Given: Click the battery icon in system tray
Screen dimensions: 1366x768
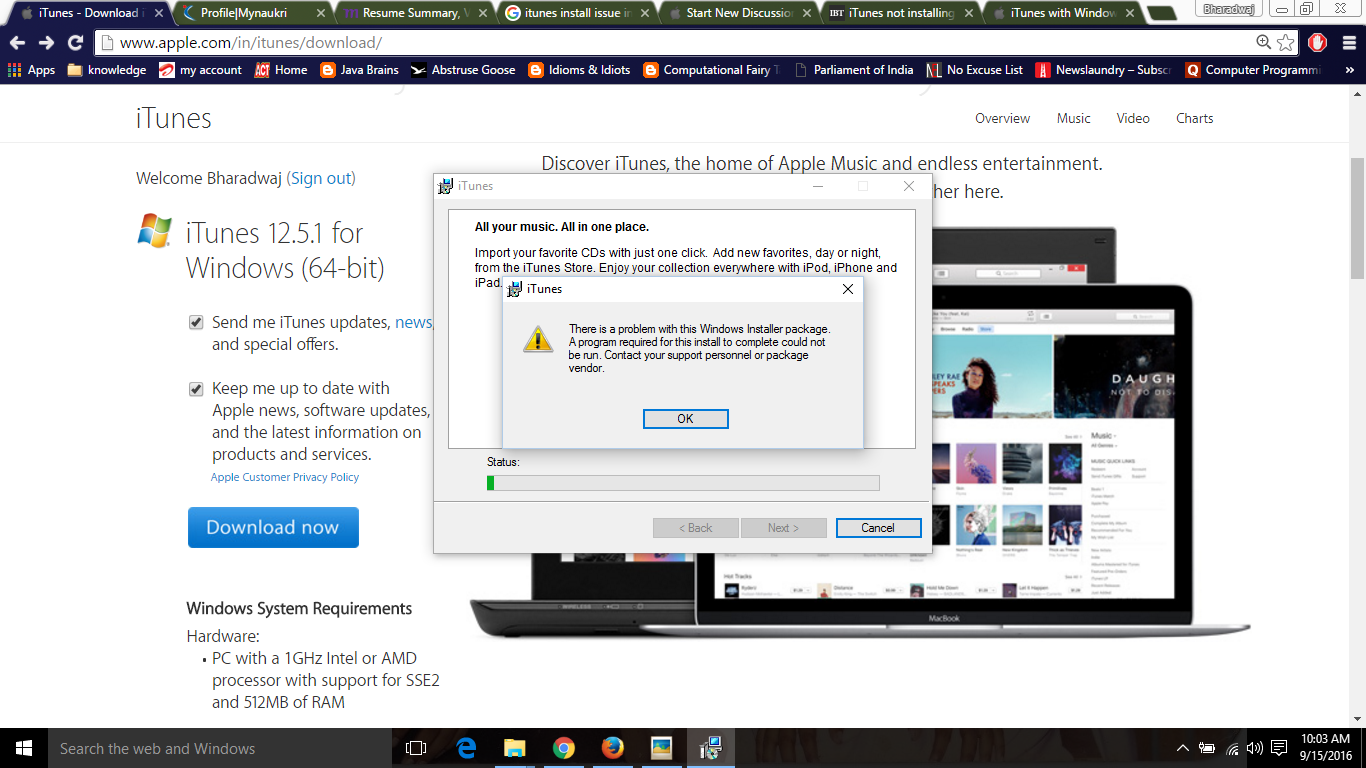Looking at the screenshot, I should tap(1207, 748).
